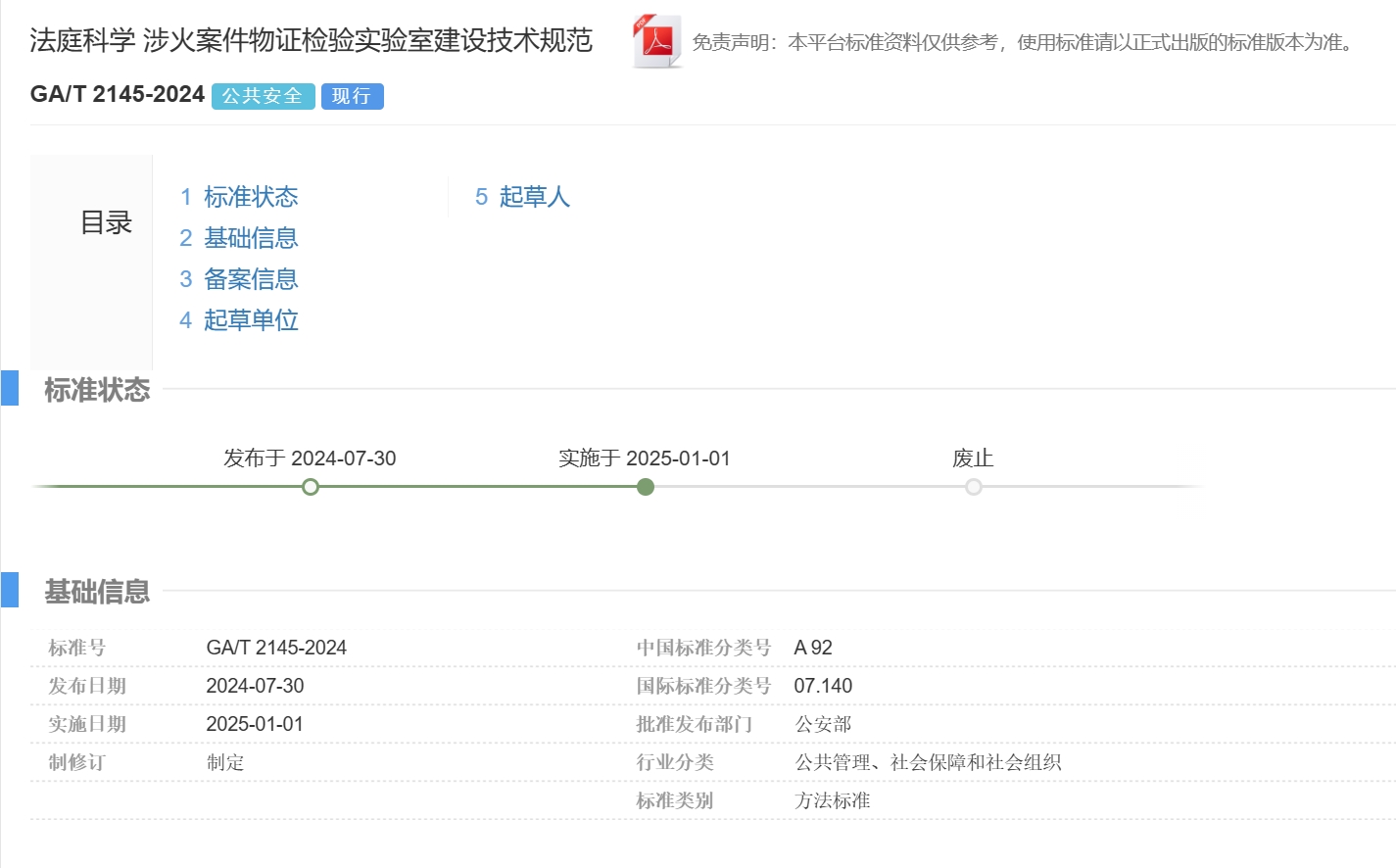Select the 国际标准分类号 value 07.140
Image resolution: width=1396 pixels, height=868 pixels.
click(823, 686)
